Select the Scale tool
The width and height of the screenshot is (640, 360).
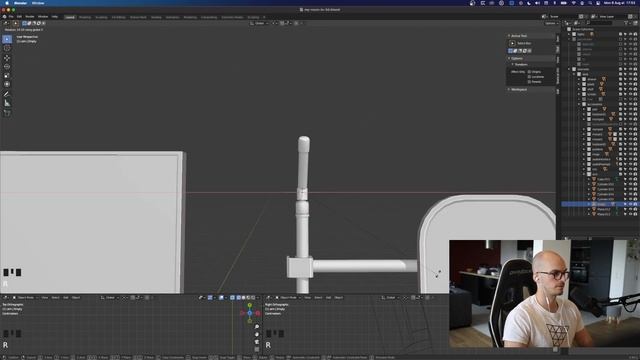7,76
